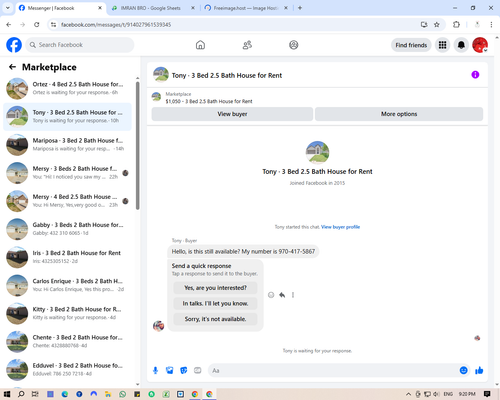Viewport: 500px width, 400px height.
Task: Click the More options button
Action: point(399,114)
